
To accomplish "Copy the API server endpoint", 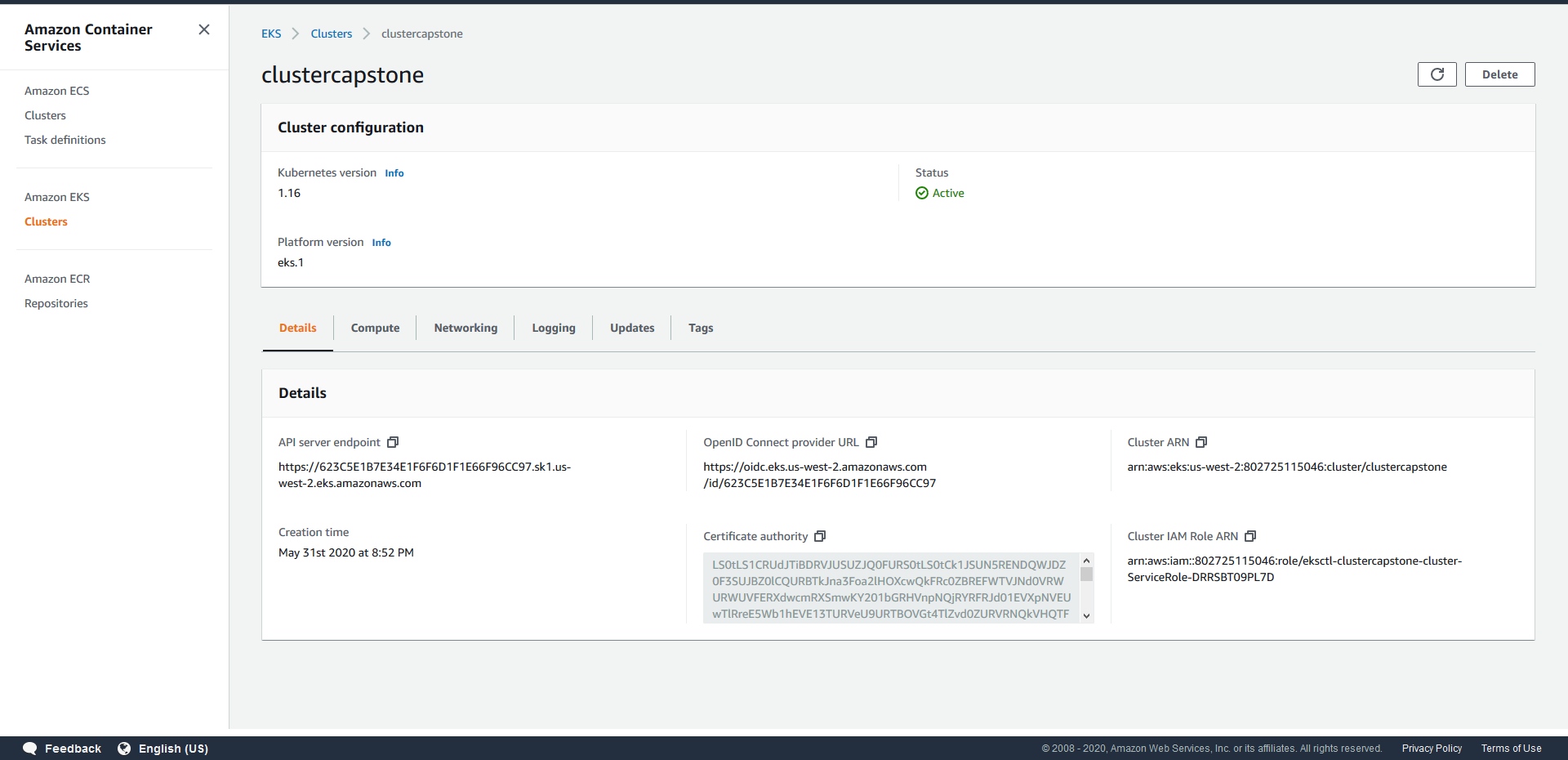I will point(393,442).
